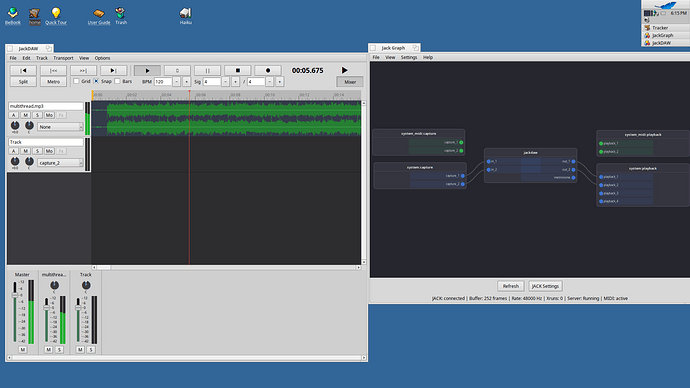Click the Master channel fader in the mixer

(x=15, y=295)
